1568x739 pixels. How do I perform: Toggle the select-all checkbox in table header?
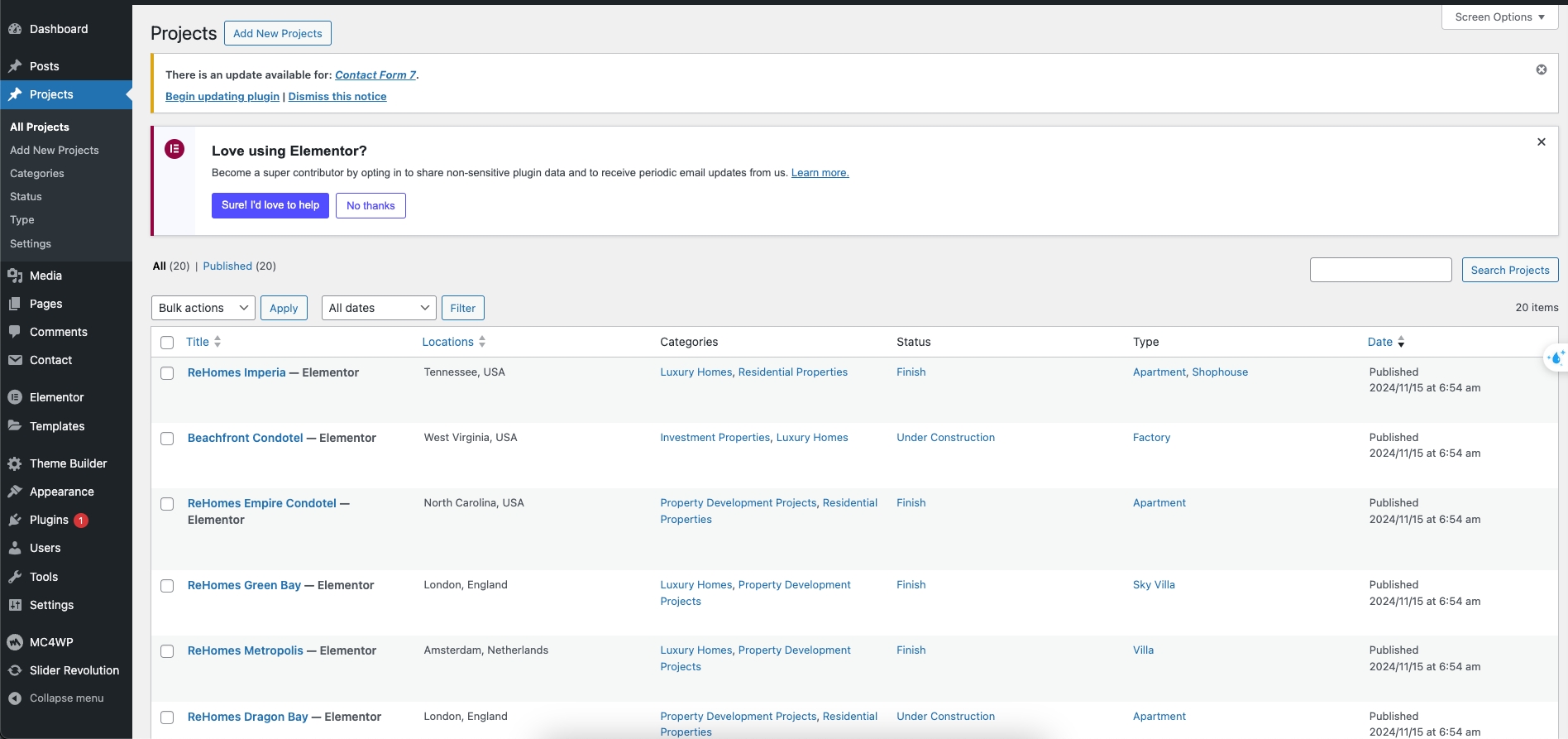tap(167, 343)
